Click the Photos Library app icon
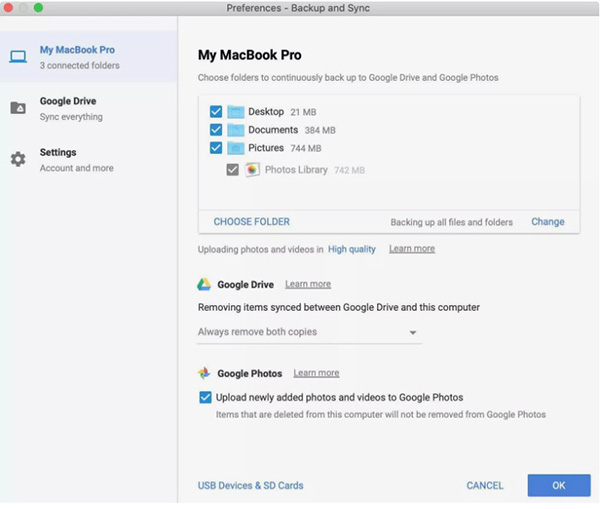 coord(252,170)
